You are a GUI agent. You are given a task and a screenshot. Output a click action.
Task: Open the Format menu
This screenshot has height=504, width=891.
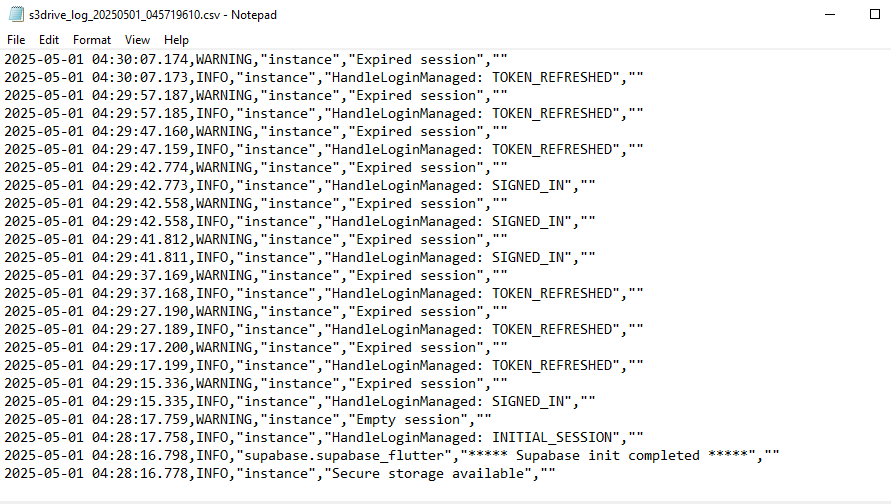(x=91, y=40)
